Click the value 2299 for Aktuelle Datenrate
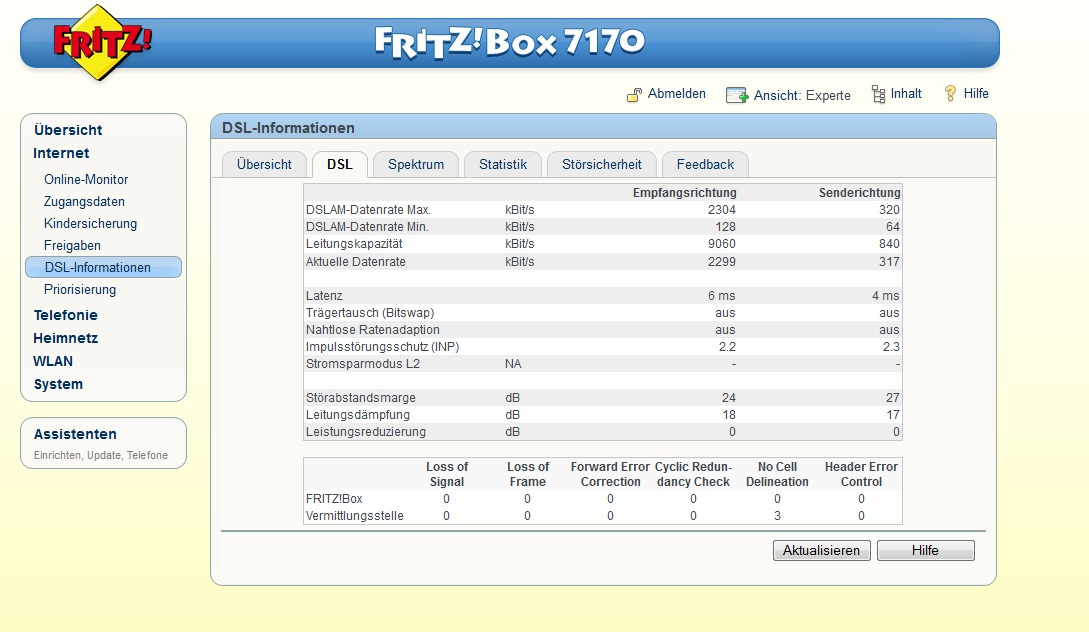 (x=722, y=262)
